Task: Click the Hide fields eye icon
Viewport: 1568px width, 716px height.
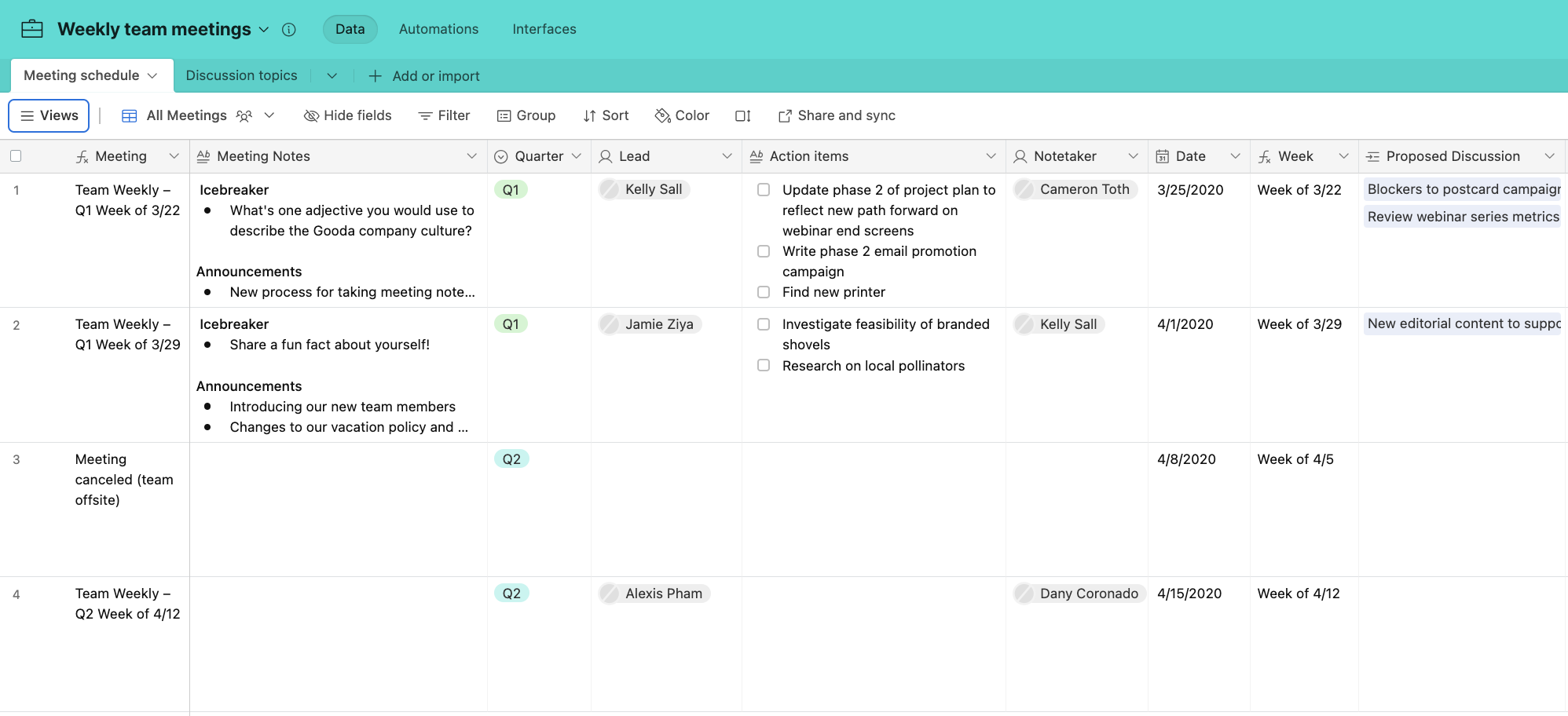Action: [x=311, y=116]
